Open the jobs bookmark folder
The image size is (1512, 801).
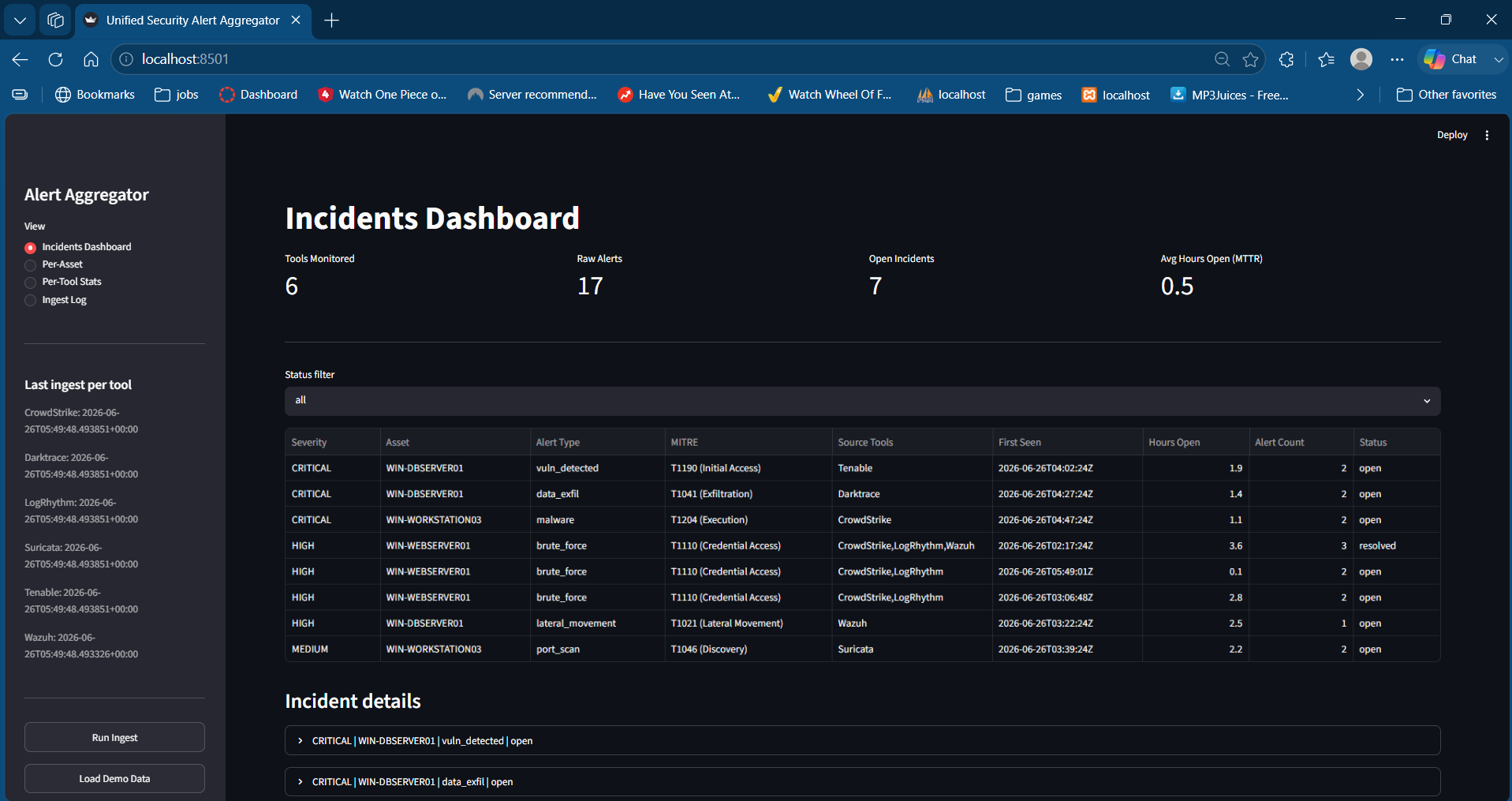pyautogui.click(x=177, y=95)
